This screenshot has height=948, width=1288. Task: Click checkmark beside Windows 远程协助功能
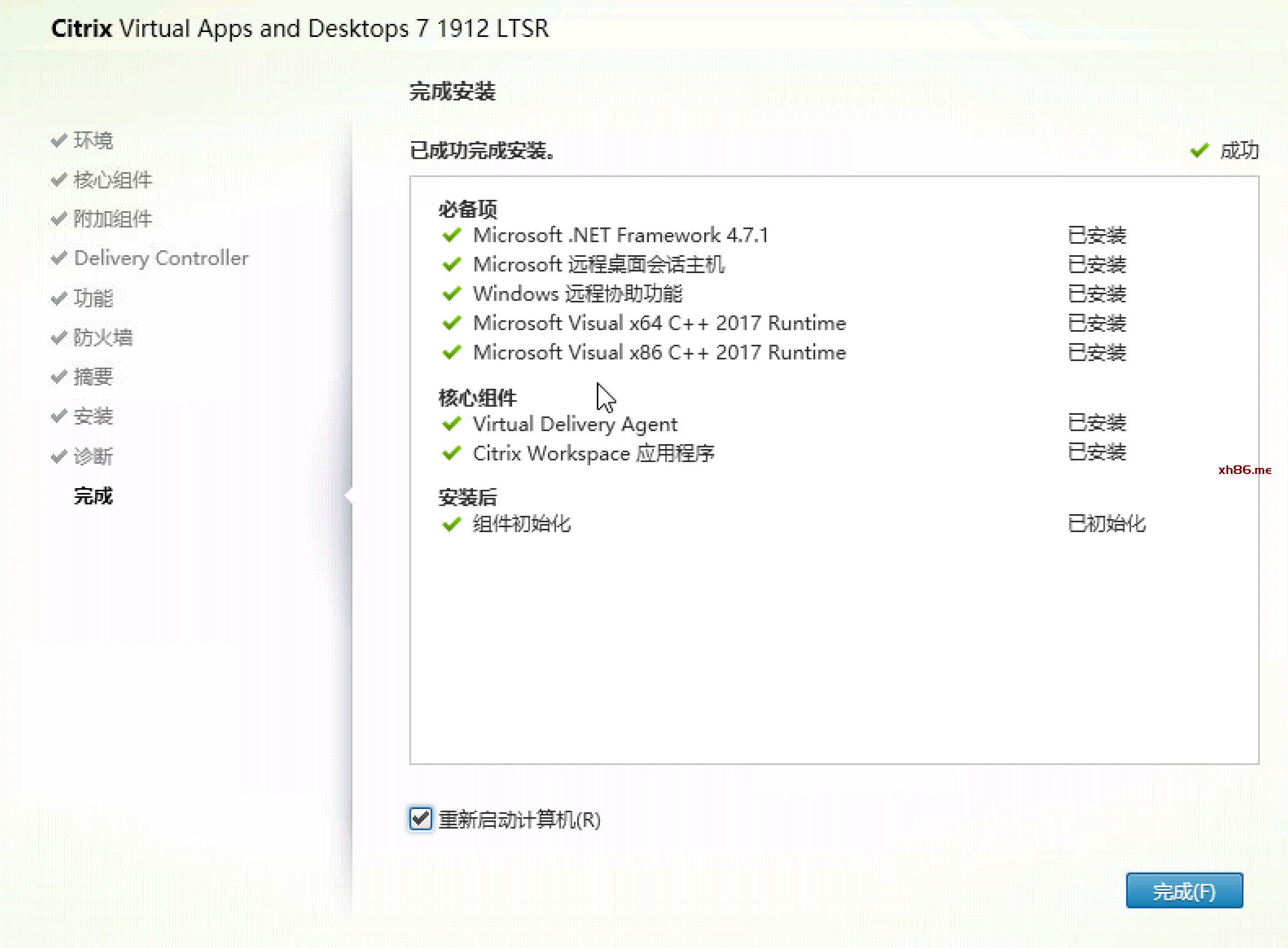click(452, 293)
